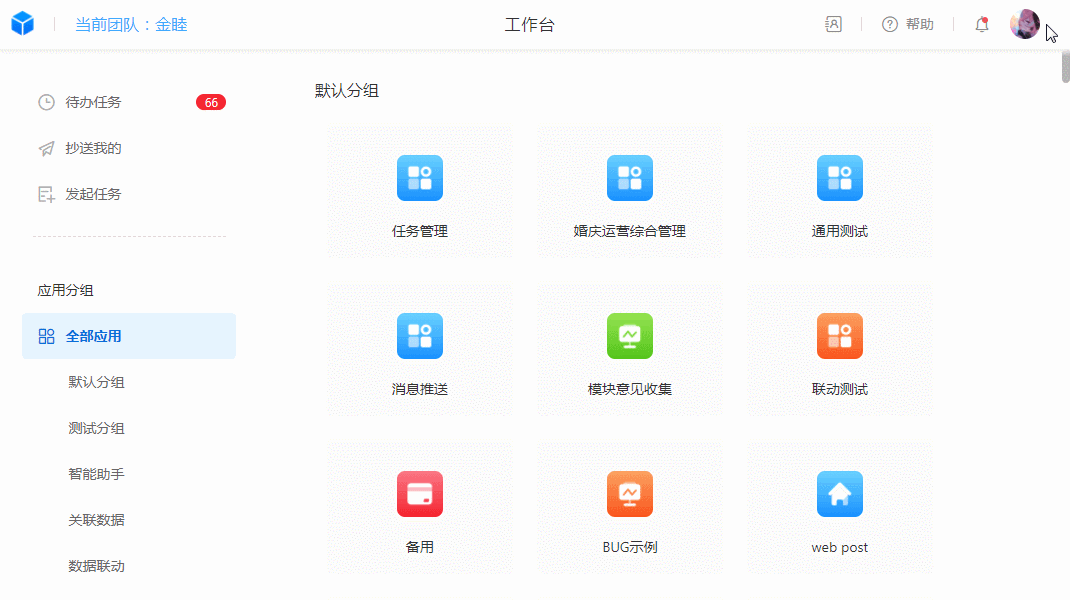
Task: Open the green 模块意见收集 app icon
Action: [x=629, y=336]
